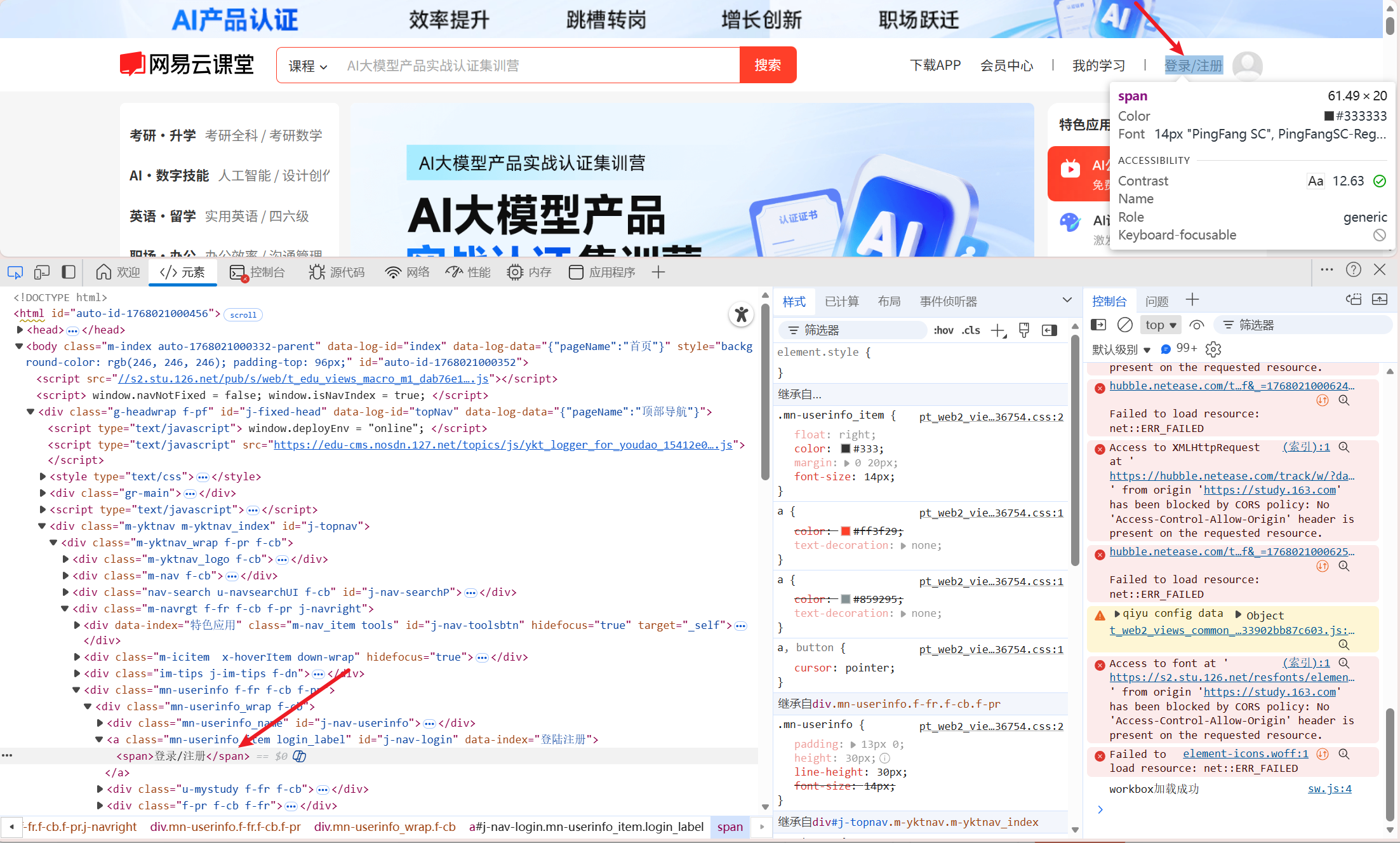This screenshot has width=1400, height=843.
Task: Expand the head element node
Action: (x=20, y=330)
